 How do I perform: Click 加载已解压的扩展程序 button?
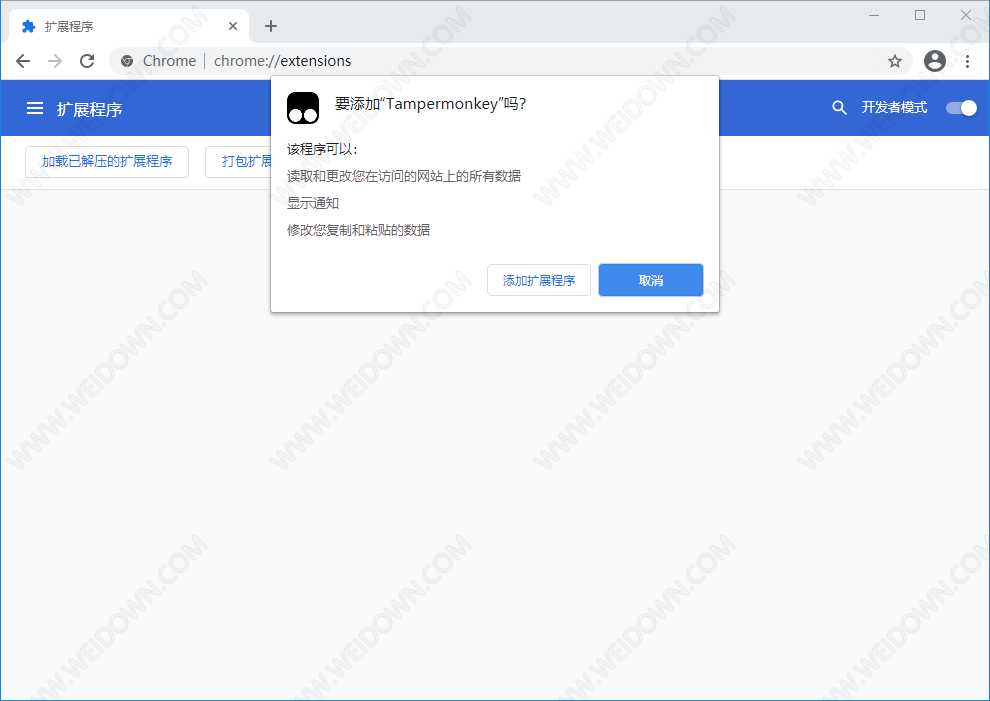click(107, 162)
